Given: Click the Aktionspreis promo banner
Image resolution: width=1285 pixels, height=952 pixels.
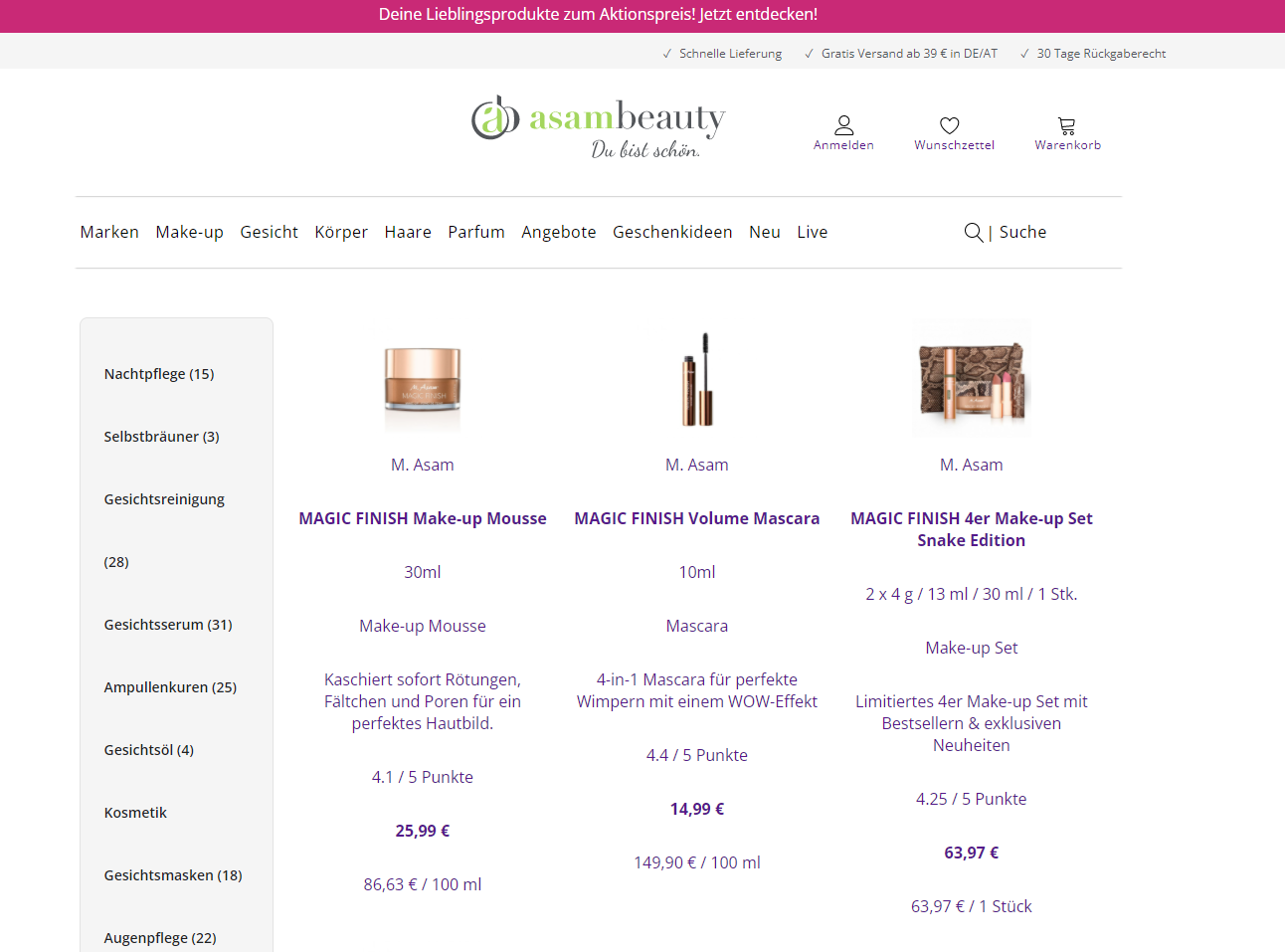Looking at the screenshot, I should coord(597,15).
